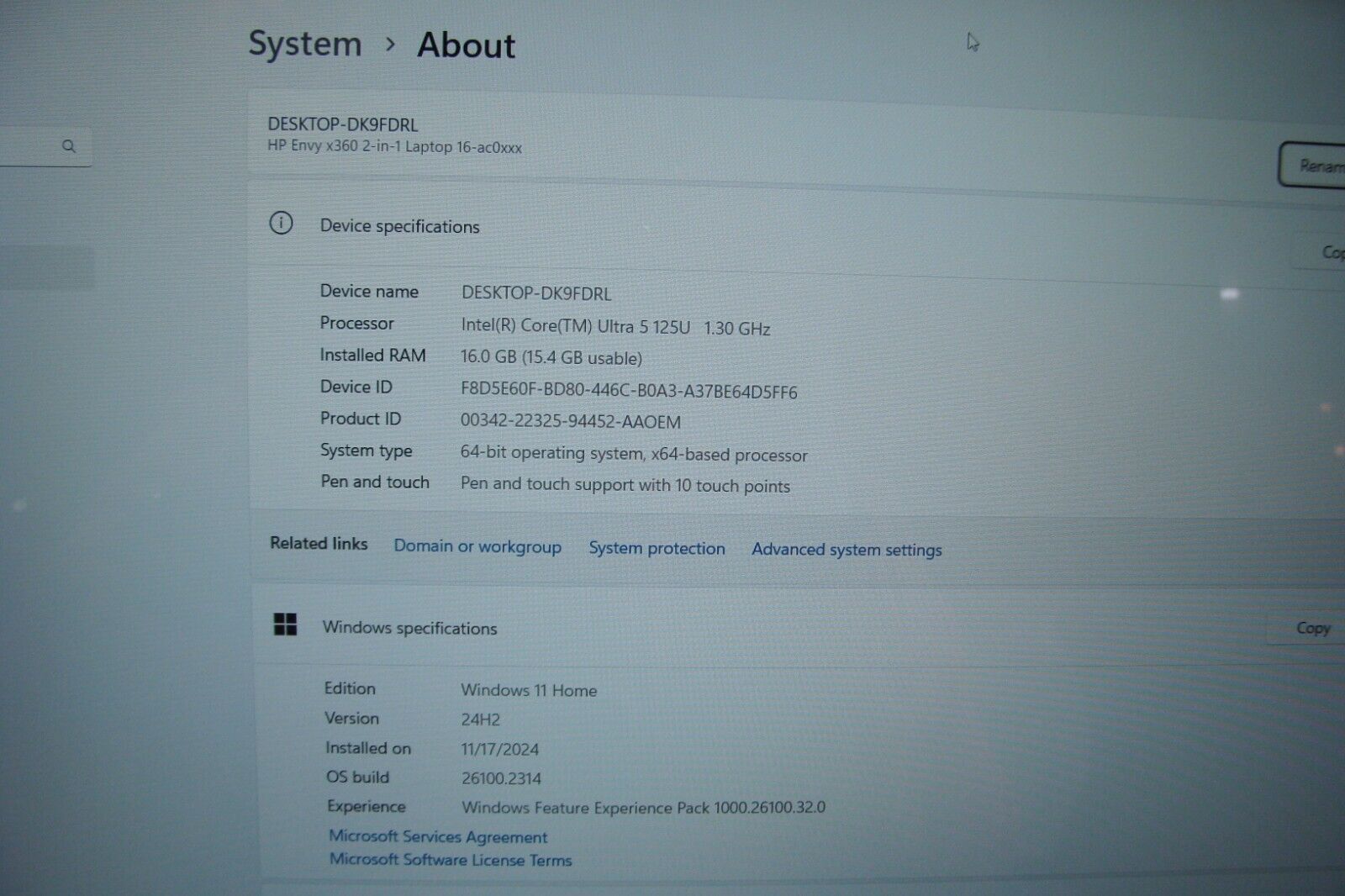The height and width of the screenshot is (896, 1345).
Task: Copy the Windows specifications
Action: tap(1311, 628)
